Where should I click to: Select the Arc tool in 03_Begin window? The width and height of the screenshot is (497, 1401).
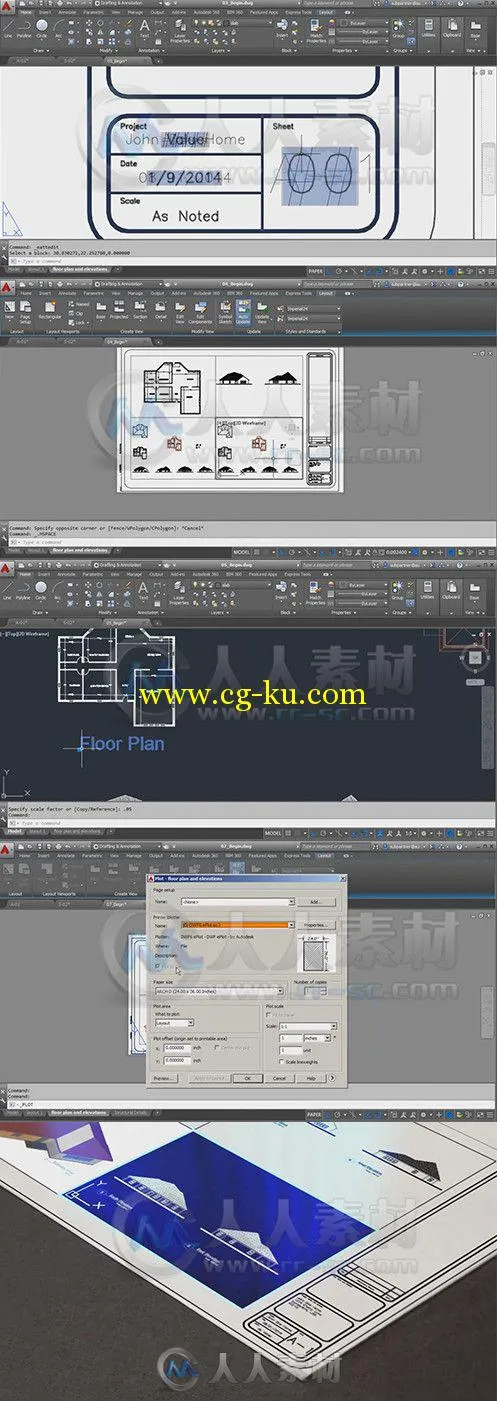click(58, 31)
